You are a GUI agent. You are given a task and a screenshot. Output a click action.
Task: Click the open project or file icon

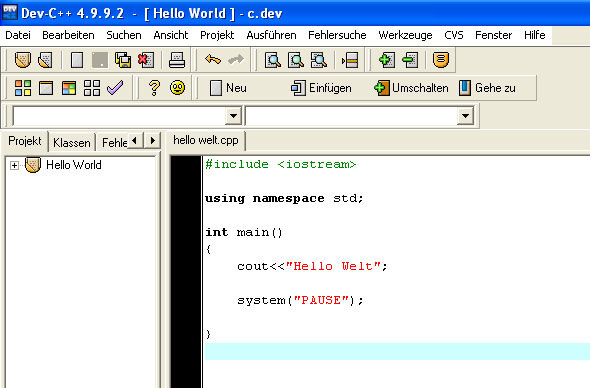click(x=46, y=60)
